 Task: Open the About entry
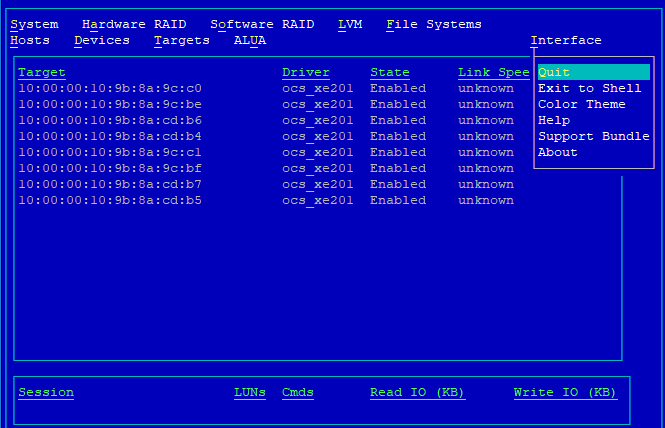558,152
